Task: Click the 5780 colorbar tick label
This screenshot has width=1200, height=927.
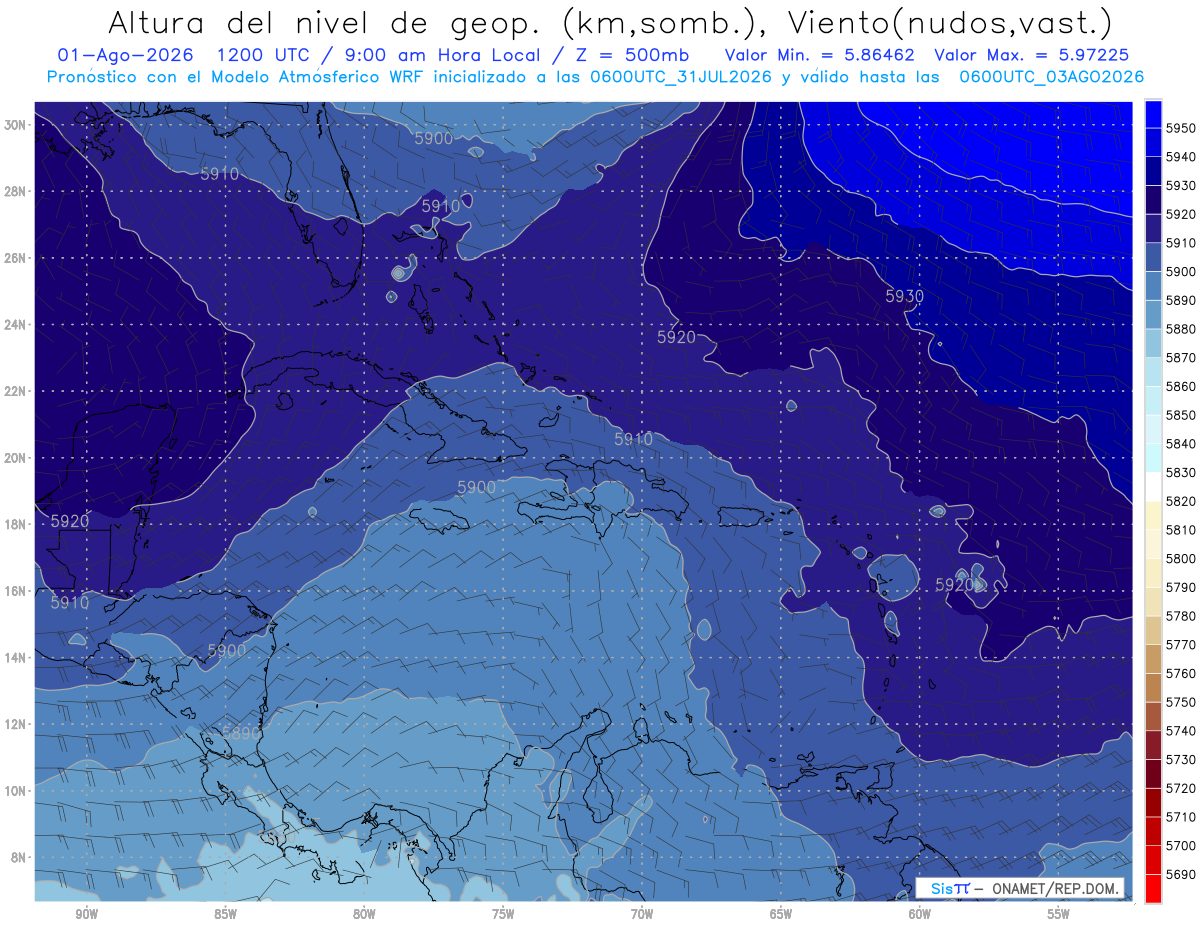Action: [1181, 616]
